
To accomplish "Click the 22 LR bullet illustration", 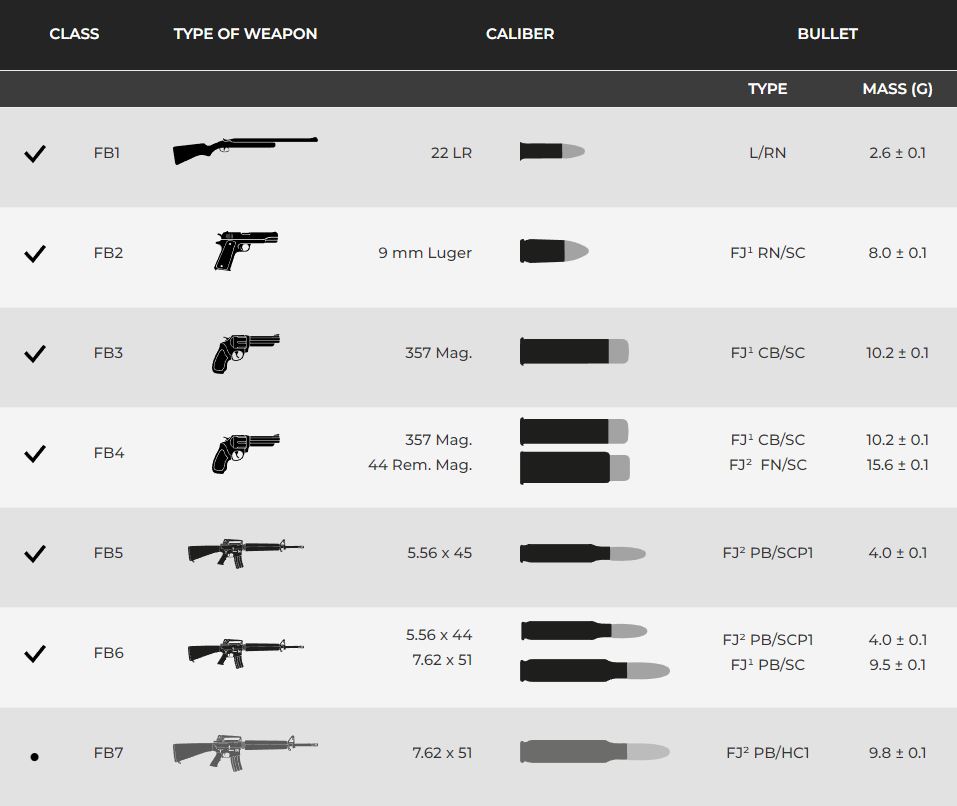I will pyautogui.click(x=552, y=152).
